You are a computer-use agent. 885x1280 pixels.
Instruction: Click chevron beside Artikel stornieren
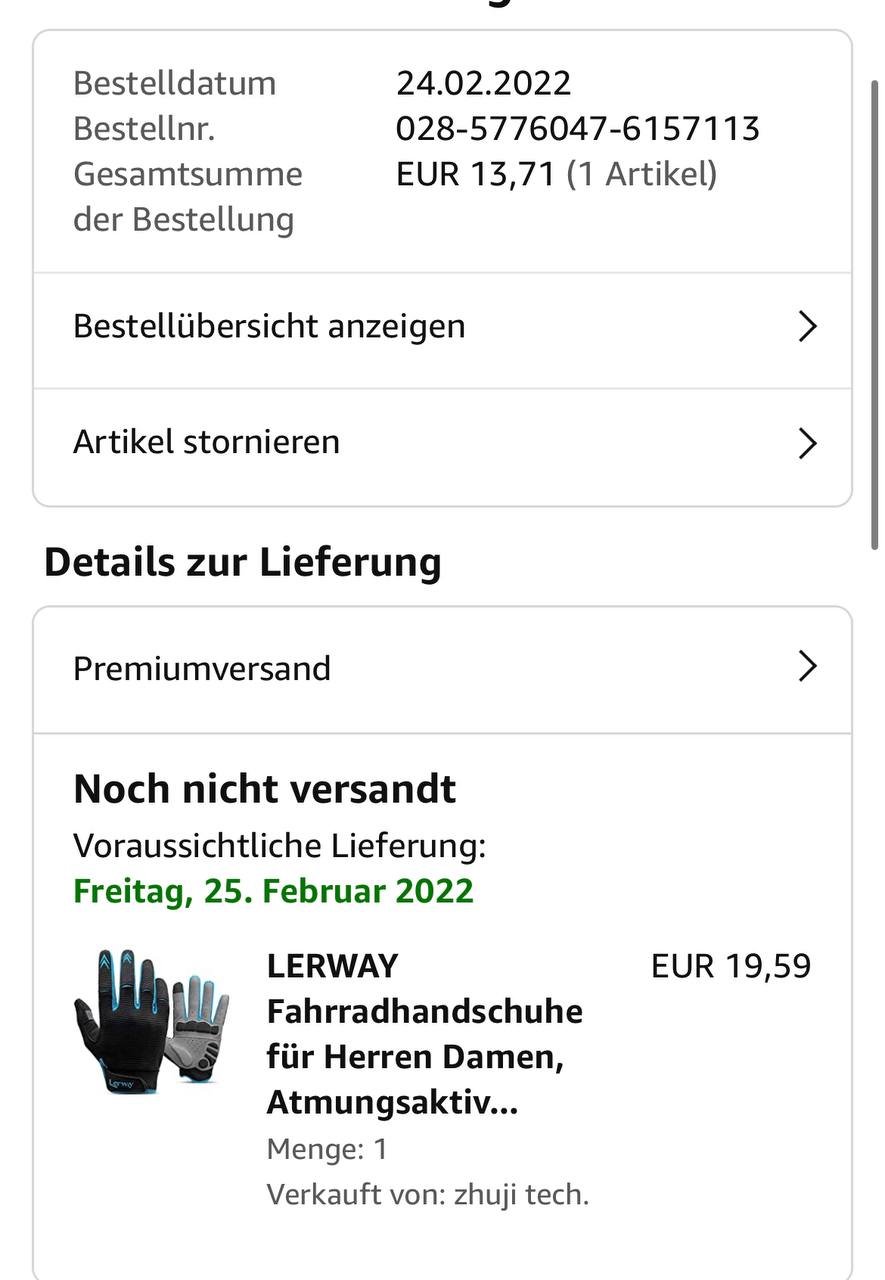(807, 443)
